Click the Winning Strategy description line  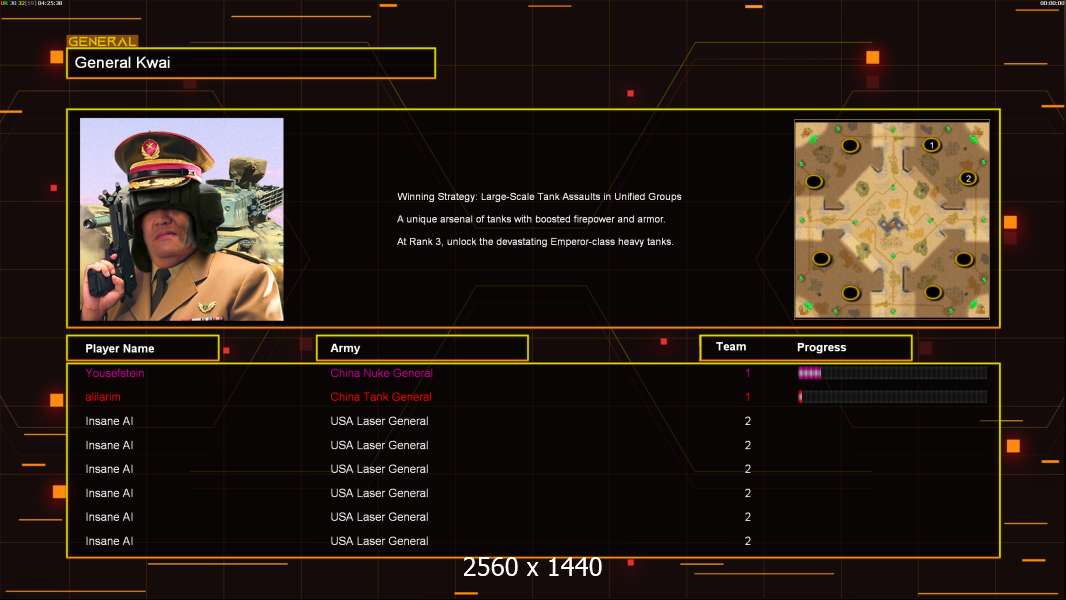(x=539, y=197)
